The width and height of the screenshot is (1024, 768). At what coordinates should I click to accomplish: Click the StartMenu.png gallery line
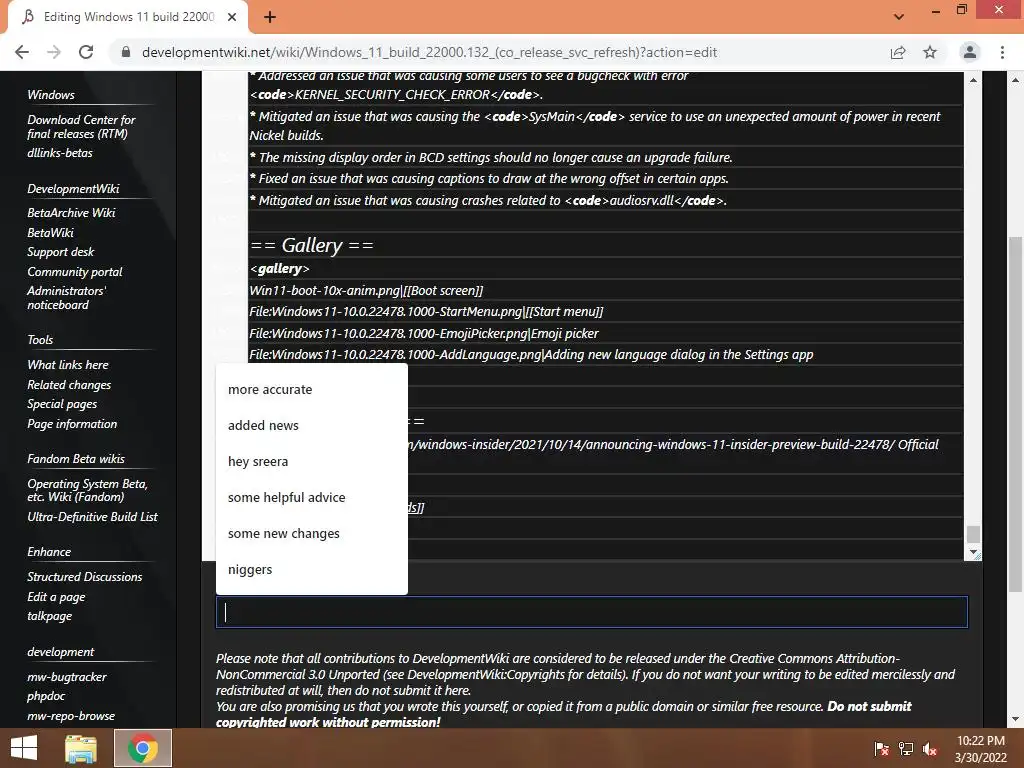pyautogui.click(x=426, y=312)
